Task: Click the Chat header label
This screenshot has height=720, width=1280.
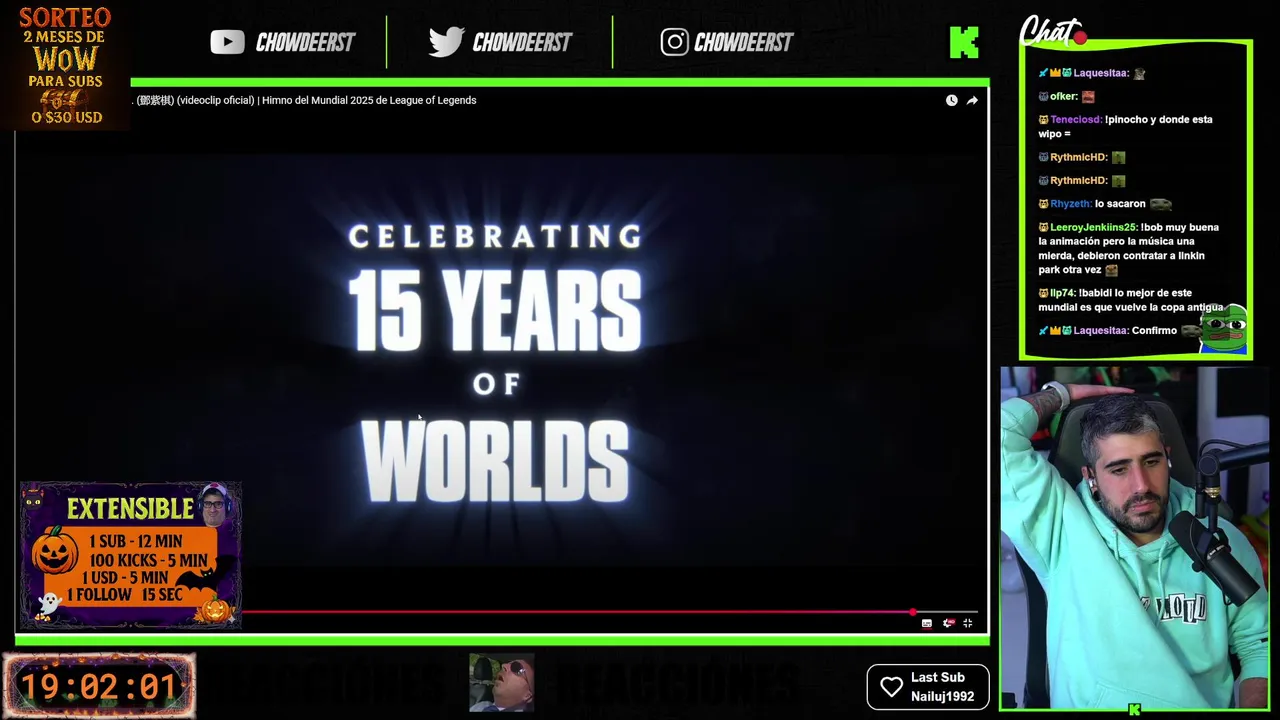Action: click(1050, 32)
